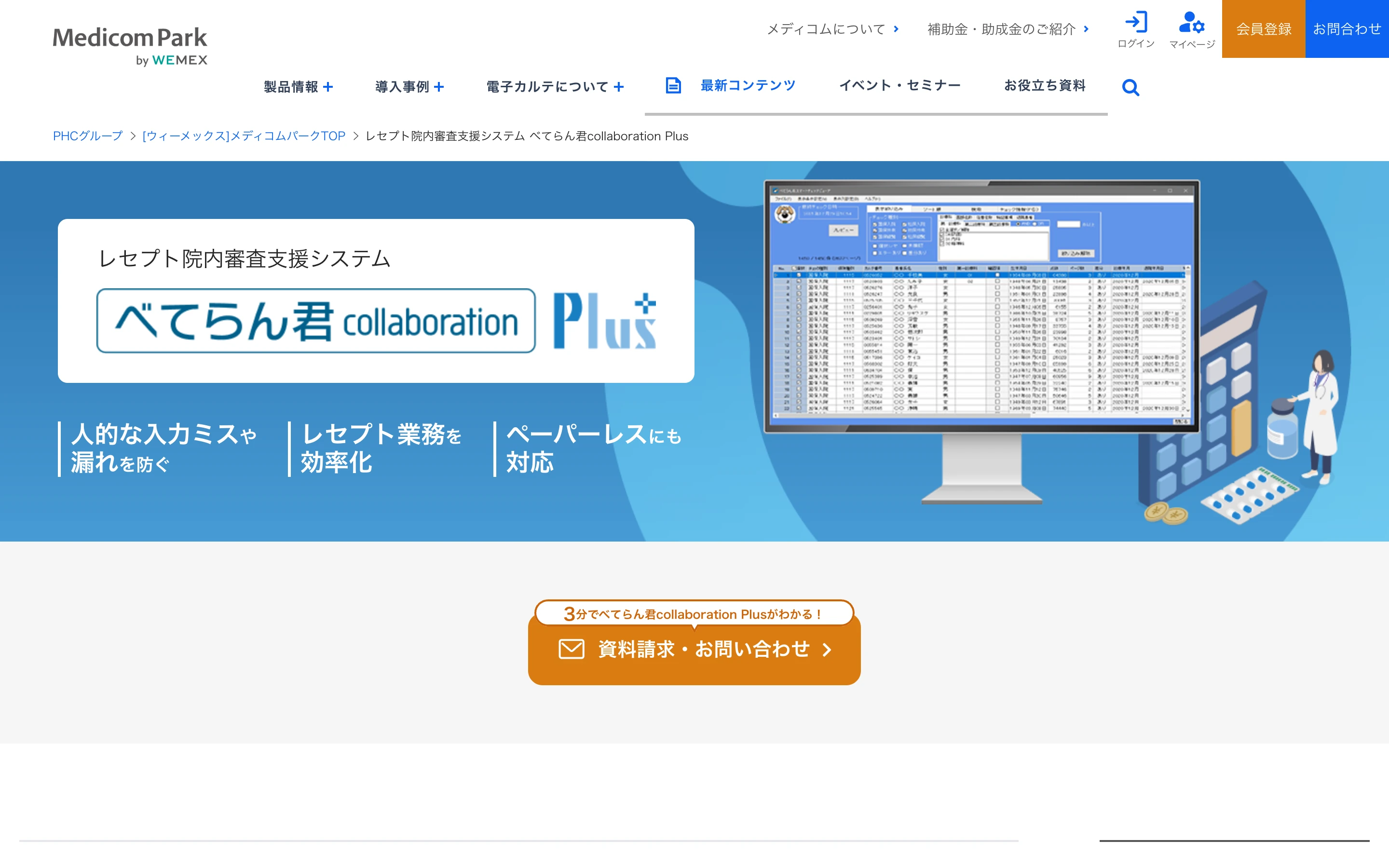
Task: Open the My Page user gear icon
Action: [x=1192, y=22]
